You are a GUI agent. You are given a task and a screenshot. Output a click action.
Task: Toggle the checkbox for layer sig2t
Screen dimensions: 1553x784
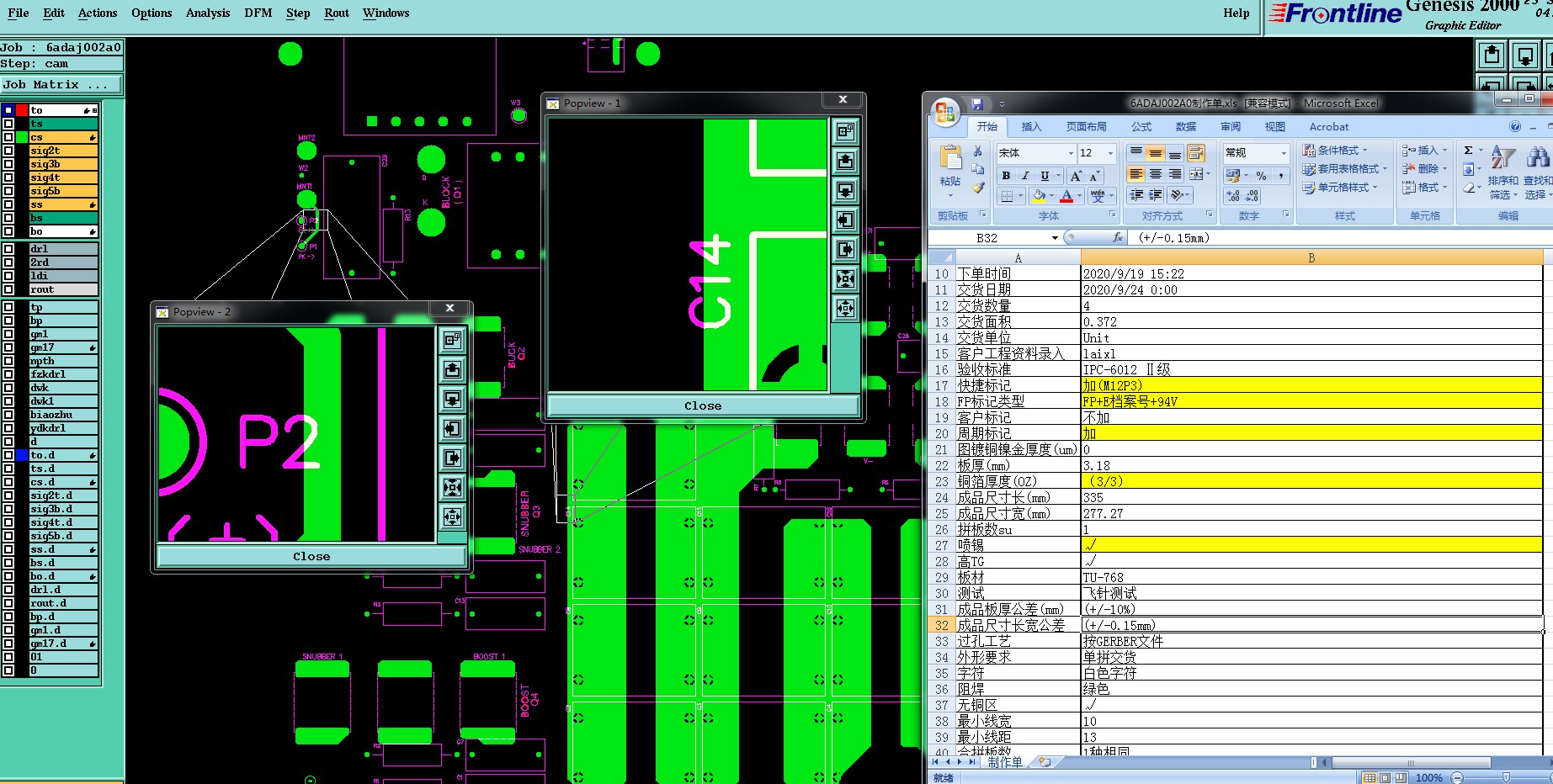(x=8, y=151)
